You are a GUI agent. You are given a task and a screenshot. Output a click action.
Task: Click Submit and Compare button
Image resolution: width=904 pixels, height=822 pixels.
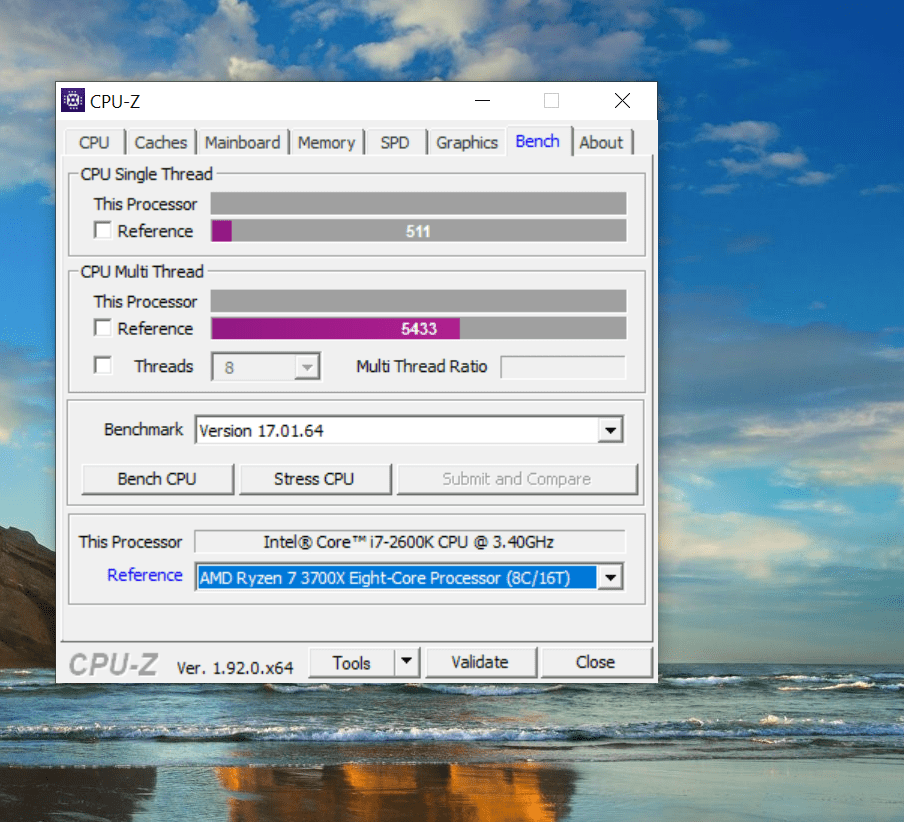coord(517,479)
